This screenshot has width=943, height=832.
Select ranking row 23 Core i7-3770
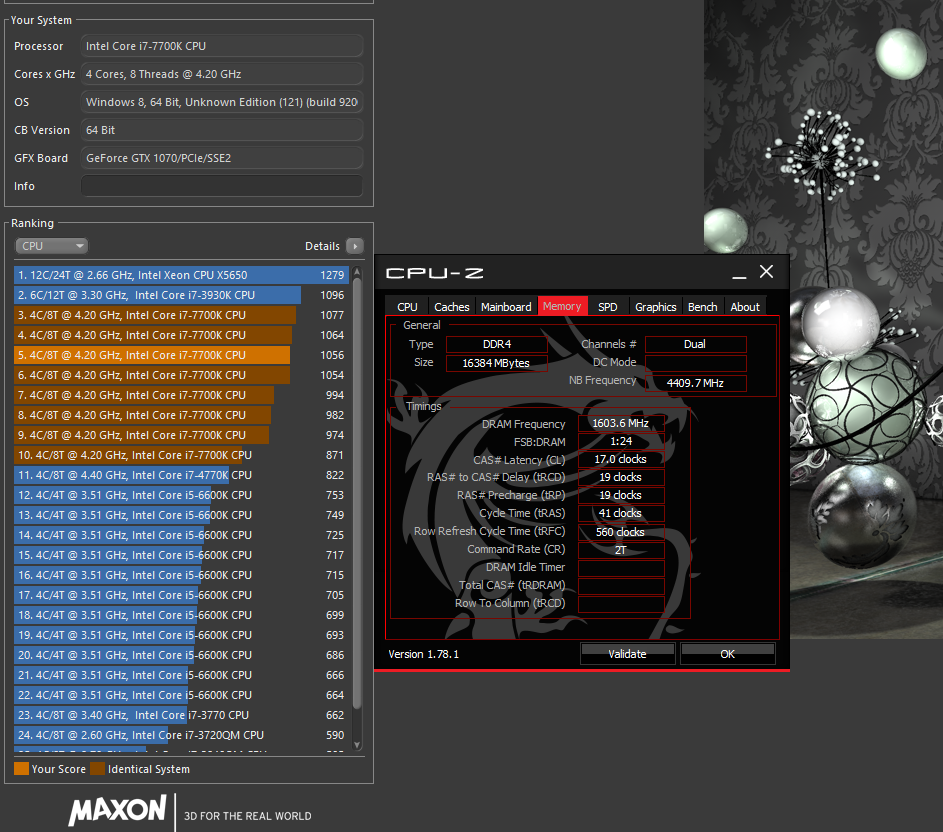click(x=181, y=715)
